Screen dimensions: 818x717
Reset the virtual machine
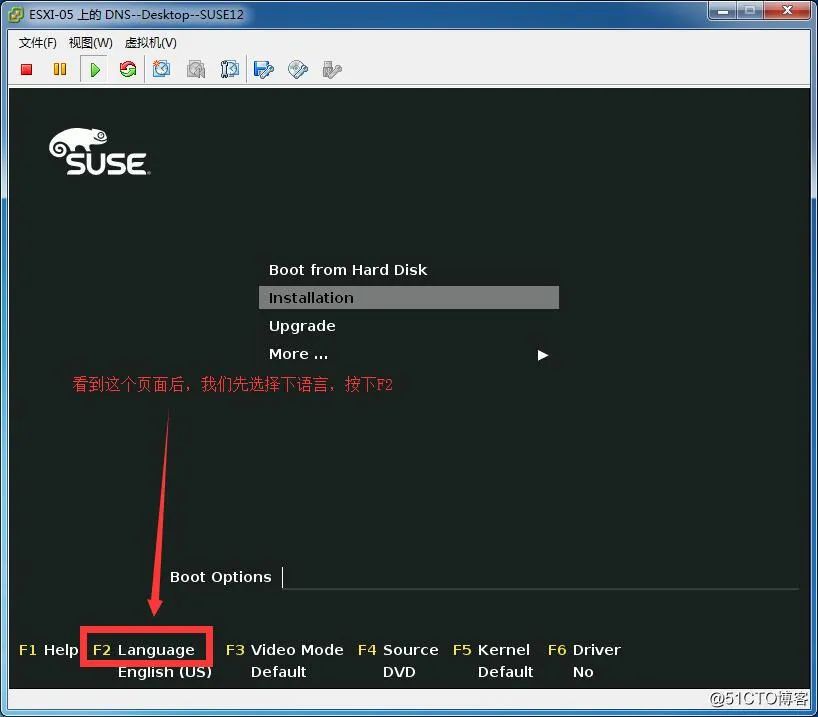click(x=128, y=69)
